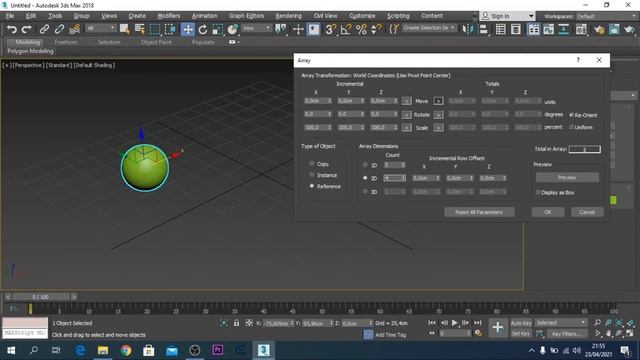The image size is (640, 360).
Task: Expand the ribbon options dropdown after Populate
Action: 234,42
